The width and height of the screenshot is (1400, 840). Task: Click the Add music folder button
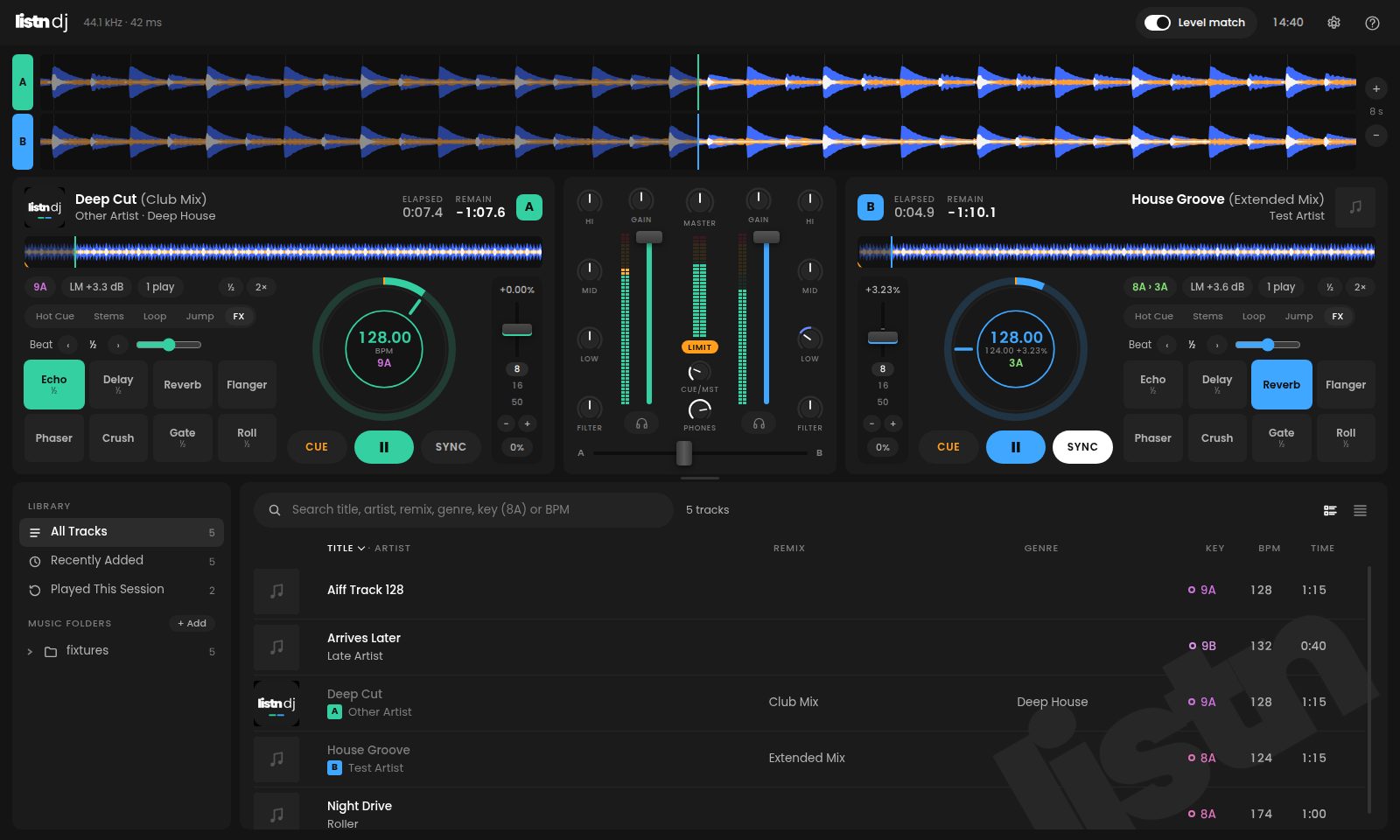(192, 623)
